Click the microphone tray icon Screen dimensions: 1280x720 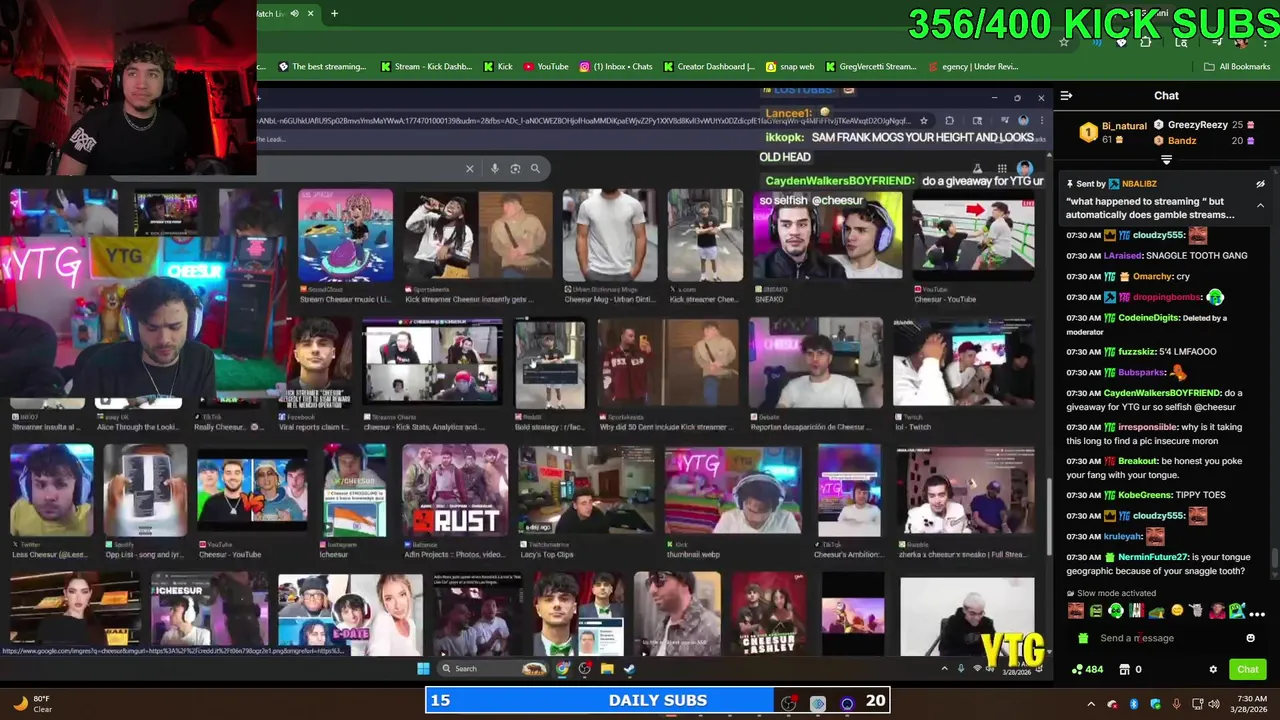[1177, 704]
